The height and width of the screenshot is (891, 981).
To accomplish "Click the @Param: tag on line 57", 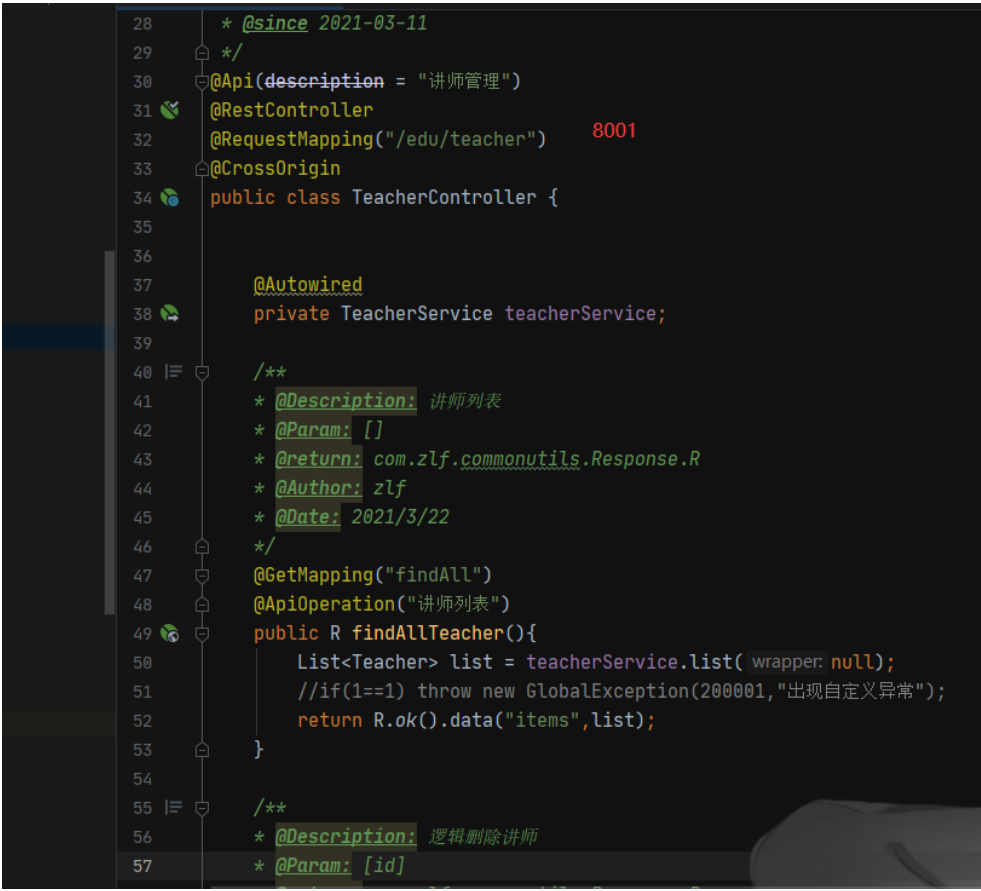I will 313,866.
